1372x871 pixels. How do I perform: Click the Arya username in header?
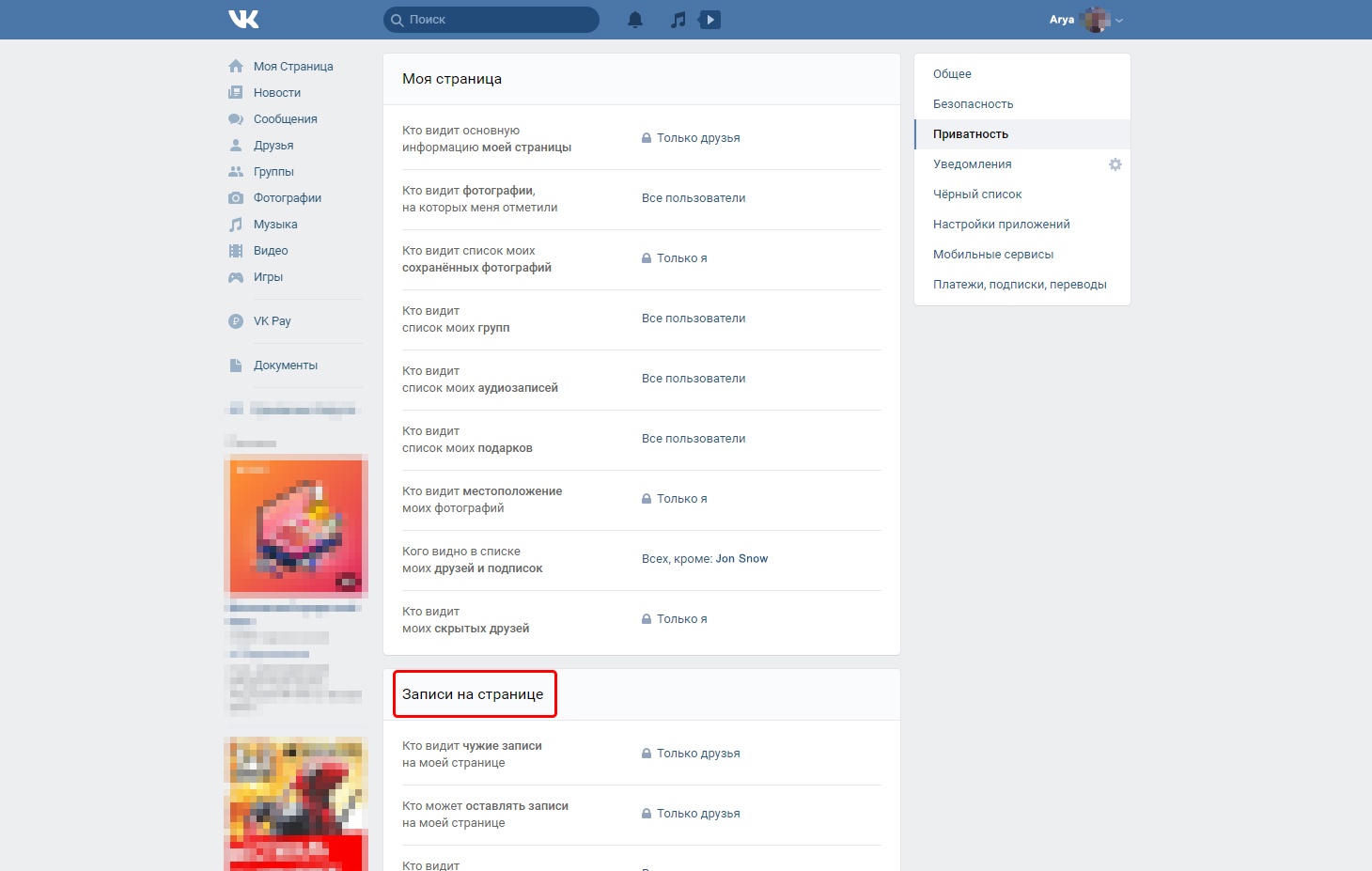point(1062,20)
